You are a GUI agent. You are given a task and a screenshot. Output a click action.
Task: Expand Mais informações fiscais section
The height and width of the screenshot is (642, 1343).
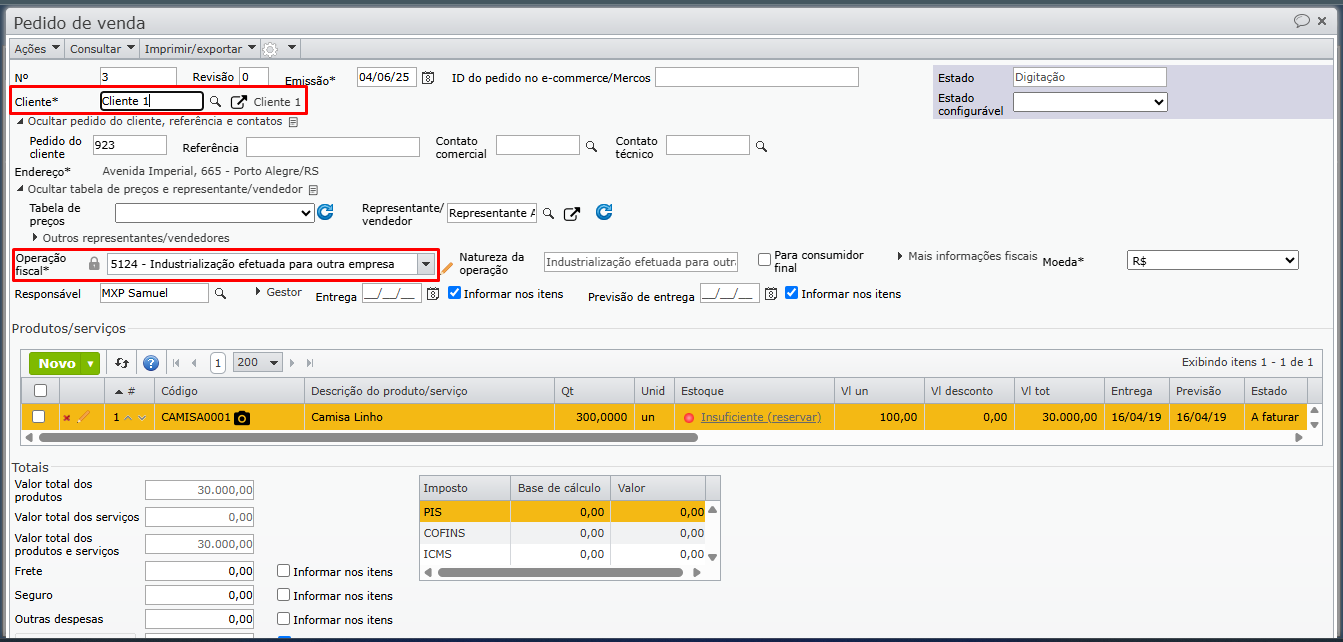pos(967,256)
